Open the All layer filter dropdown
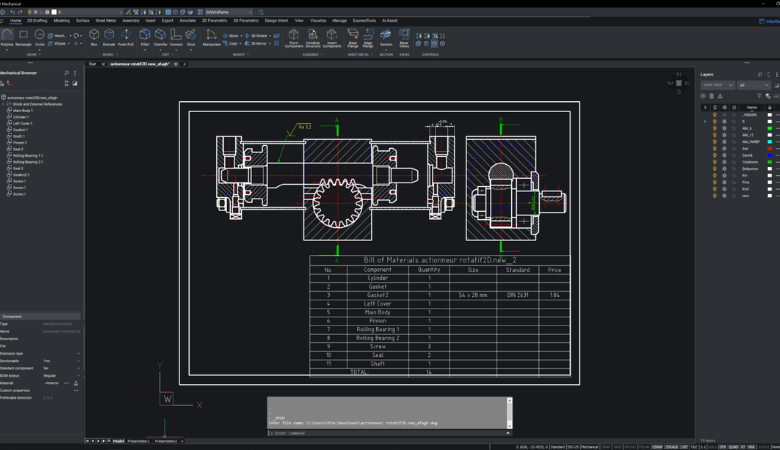The image size is (780, 450). tap(754, 85)
